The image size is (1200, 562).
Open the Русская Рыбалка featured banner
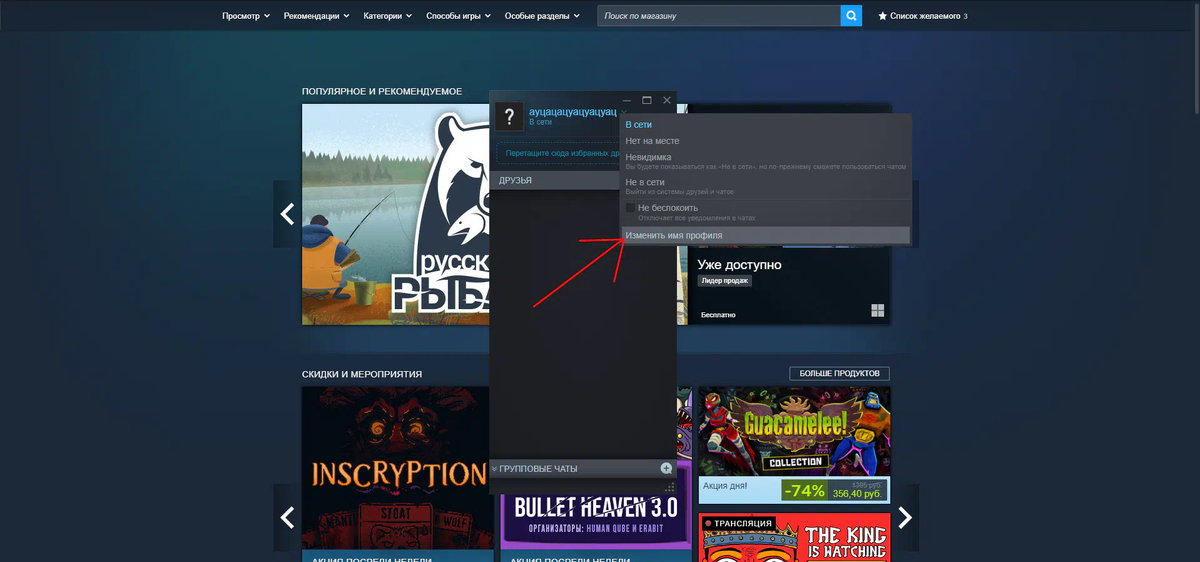tap(396, 214)
